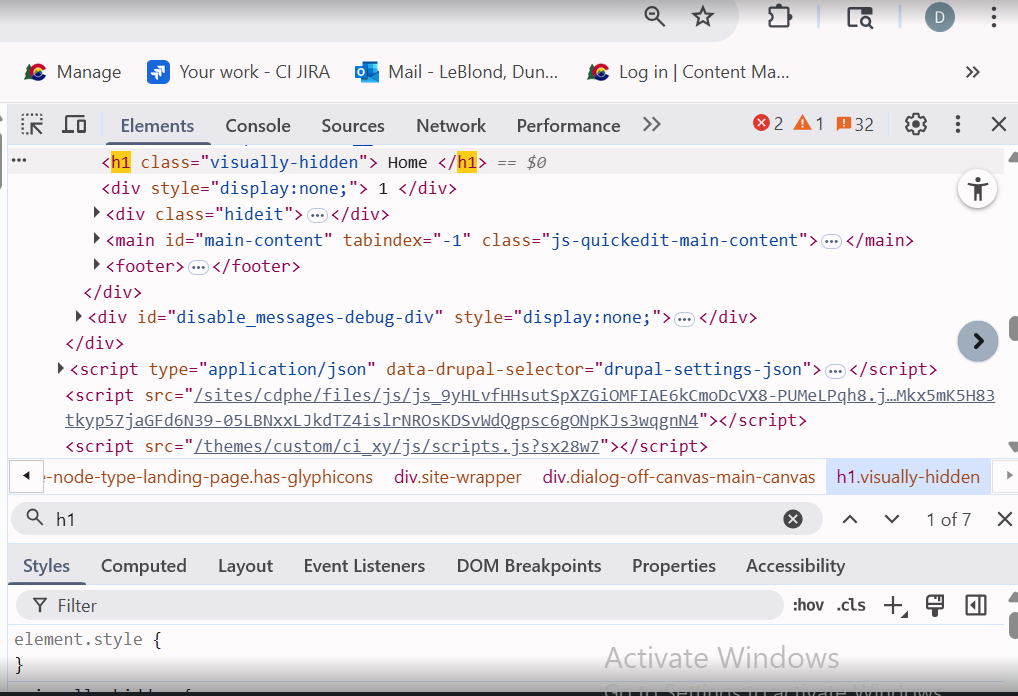Expand the main id main-content node
Image resolution: width=1018 pixels, height=696 pixels.
pos(97,238)
